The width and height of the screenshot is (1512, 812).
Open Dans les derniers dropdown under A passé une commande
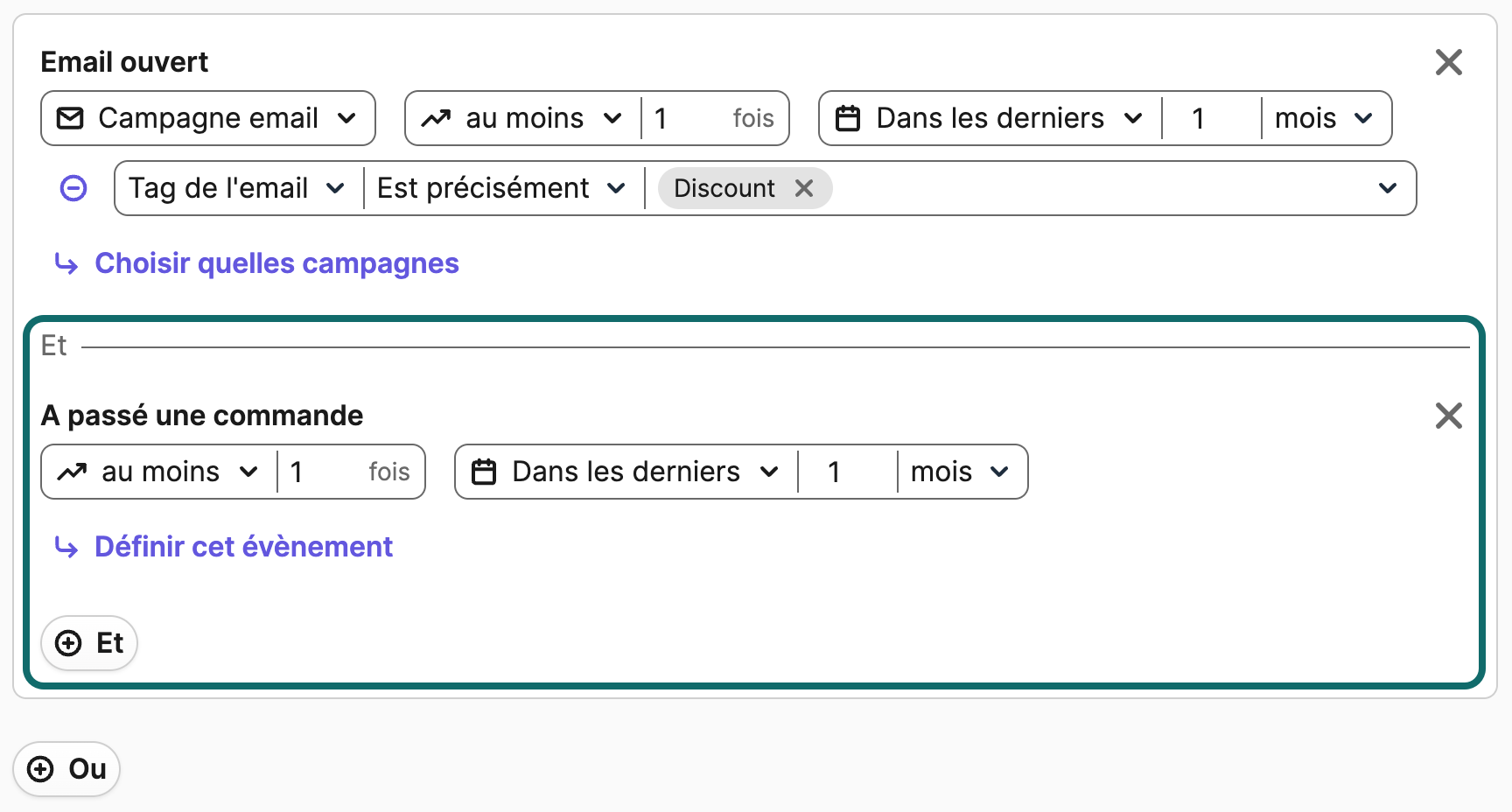coord(626,472)
